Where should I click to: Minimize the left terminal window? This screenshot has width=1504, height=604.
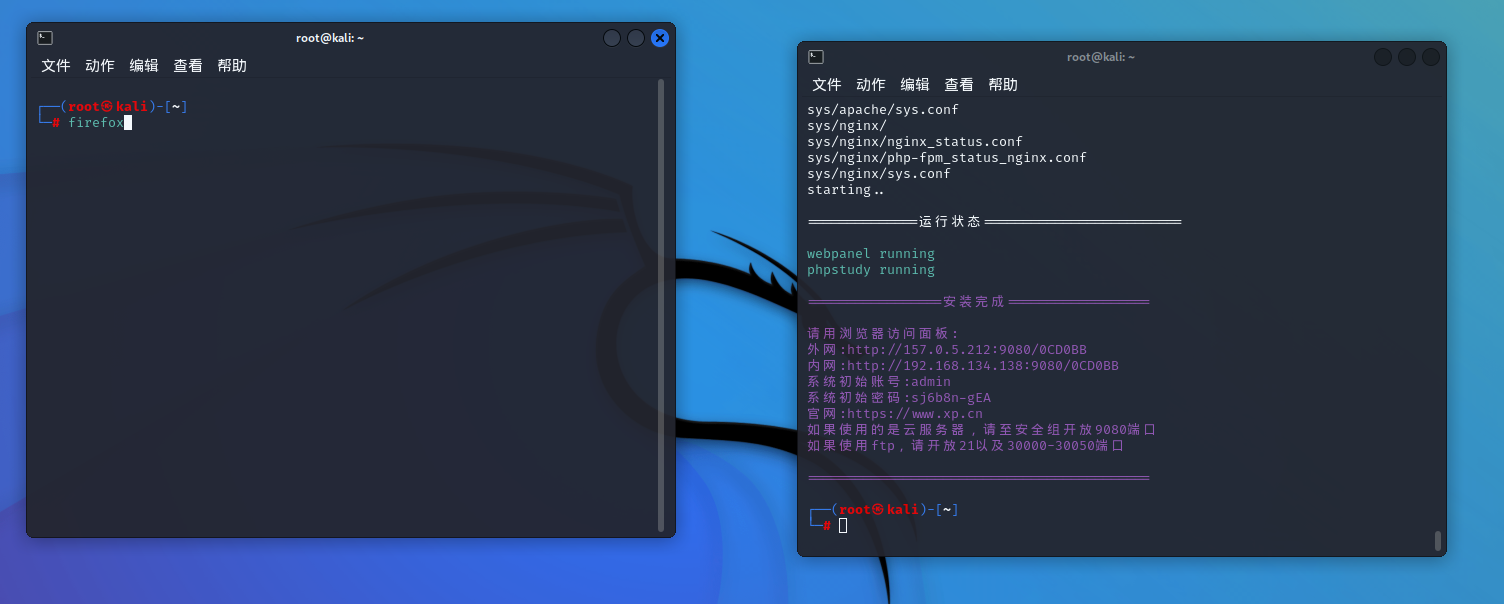tap(612, 38)
